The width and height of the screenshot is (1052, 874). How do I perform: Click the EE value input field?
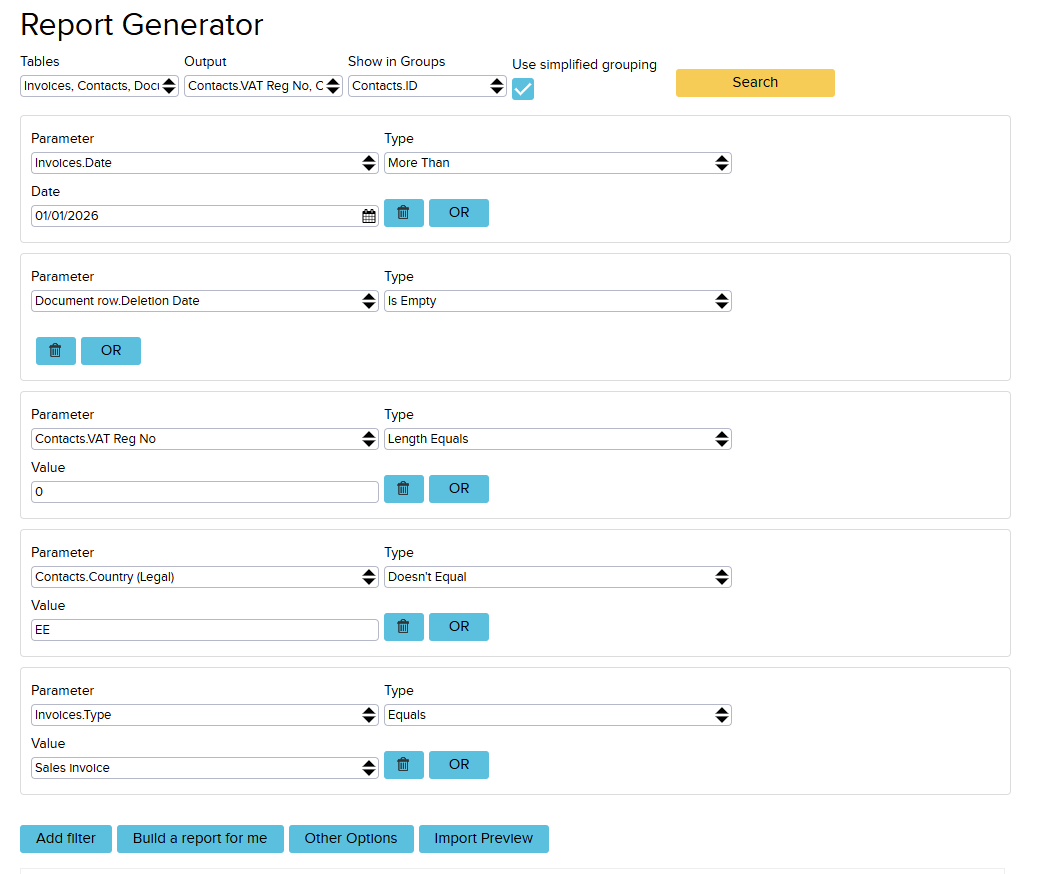pos(204,630)
